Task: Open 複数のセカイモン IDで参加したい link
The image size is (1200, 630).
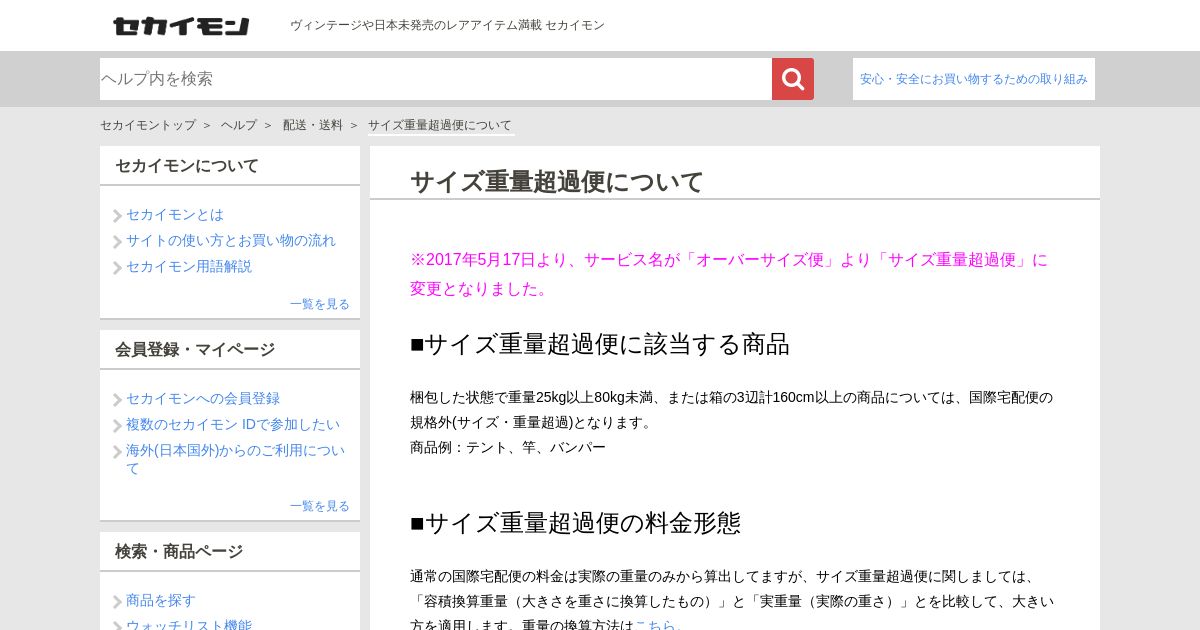Action: [233, 424]
